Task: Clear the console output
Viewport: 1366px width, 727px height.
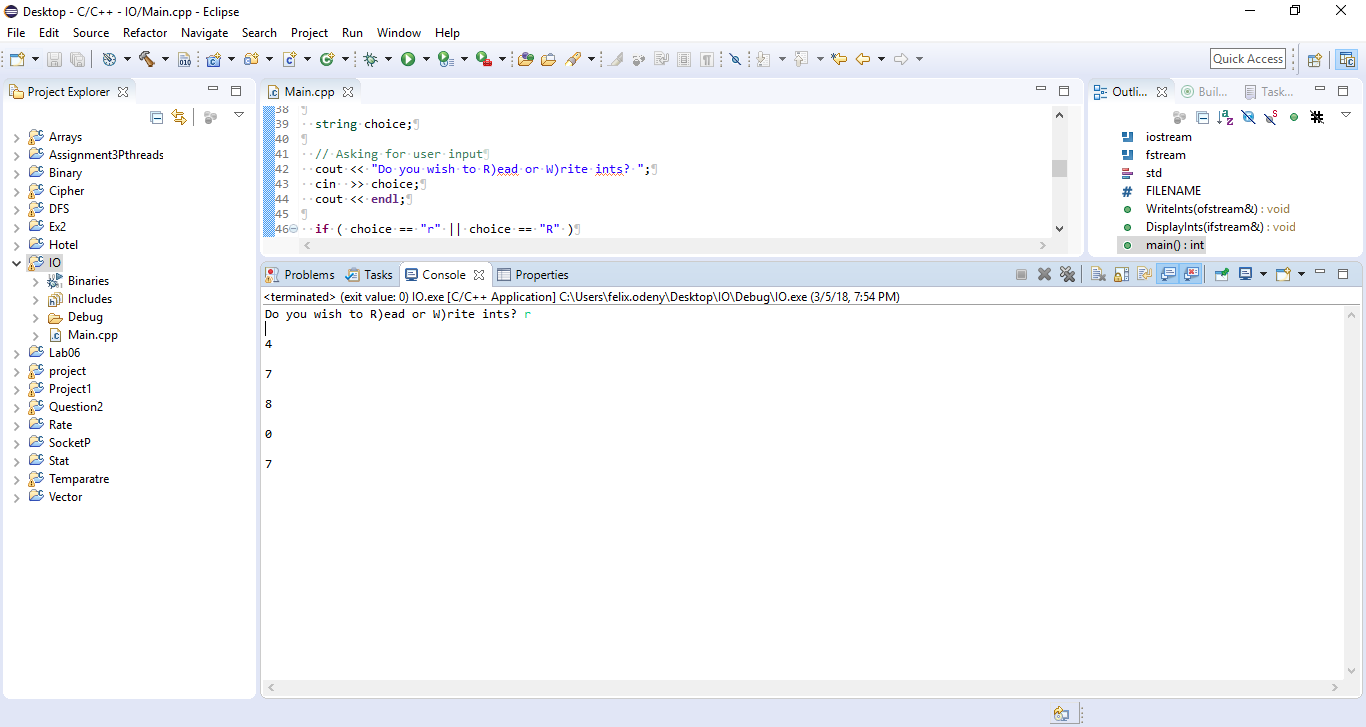Action: [1097, 274]
